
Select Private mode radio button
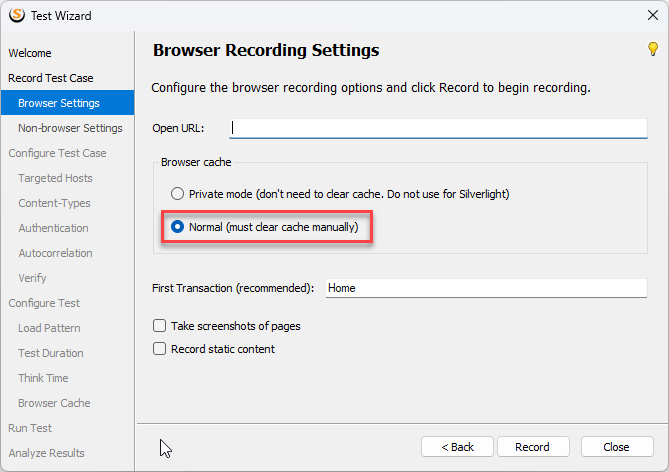click(x=177, y=194)
